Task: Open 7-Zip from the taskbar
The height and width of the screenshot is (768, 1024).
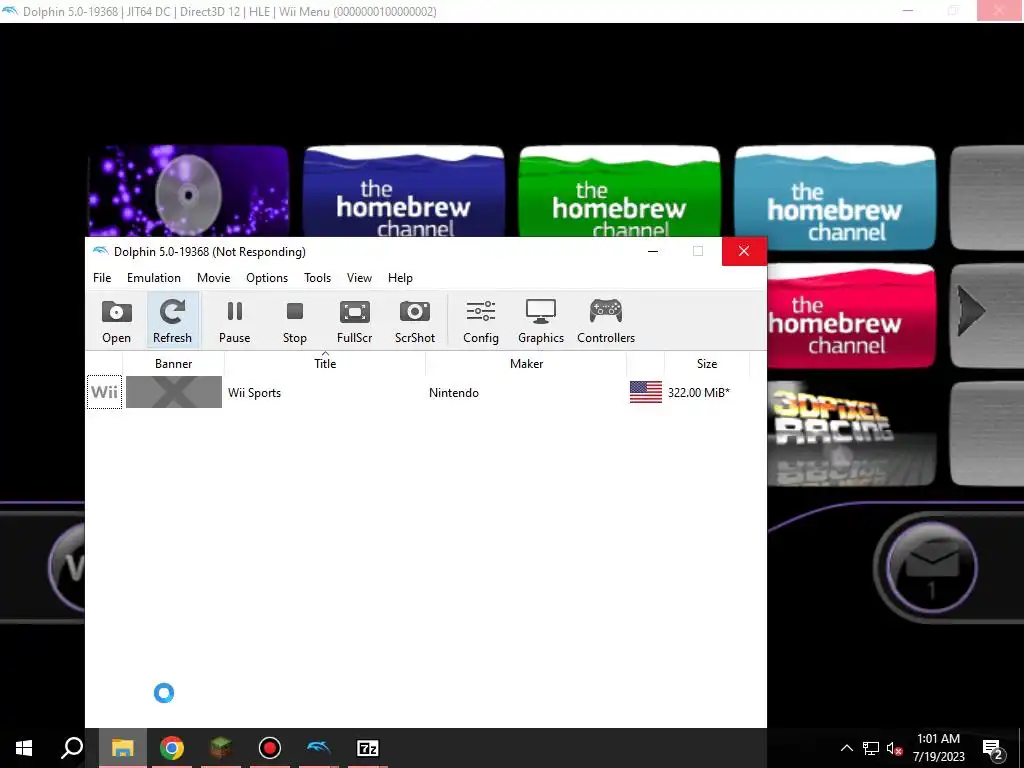Action: [x=368, y=748]
